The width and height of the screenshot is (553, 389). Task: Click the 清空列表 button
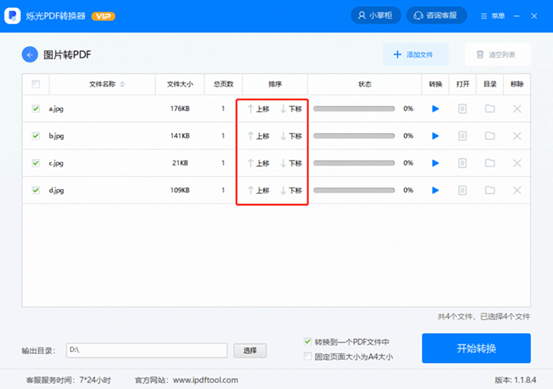pos(498,54)
